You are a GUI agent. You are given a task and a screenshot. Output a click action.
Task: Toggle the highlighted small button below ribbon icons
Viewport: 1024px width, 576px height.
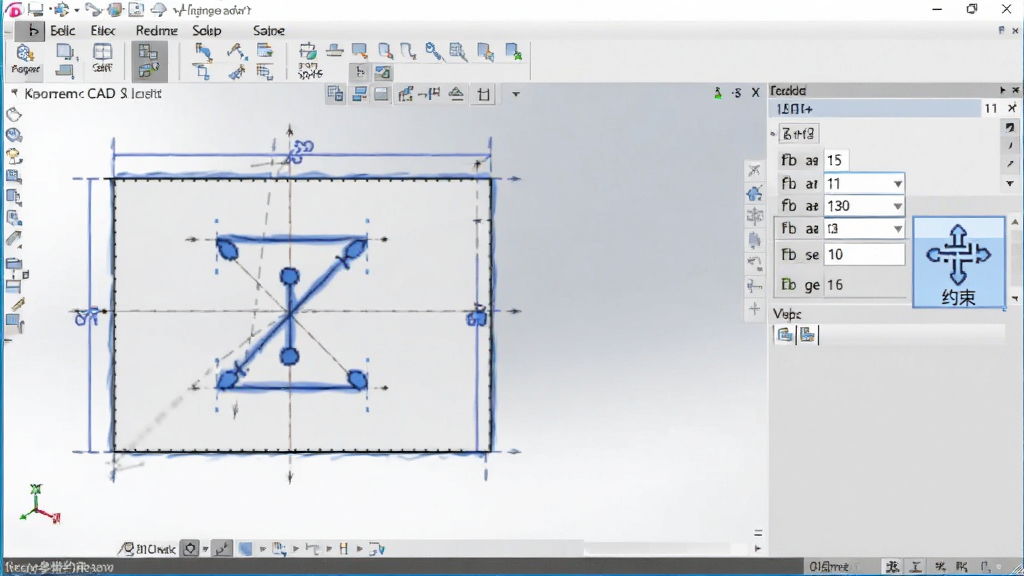pyautogui.click(x=360, y=72)
